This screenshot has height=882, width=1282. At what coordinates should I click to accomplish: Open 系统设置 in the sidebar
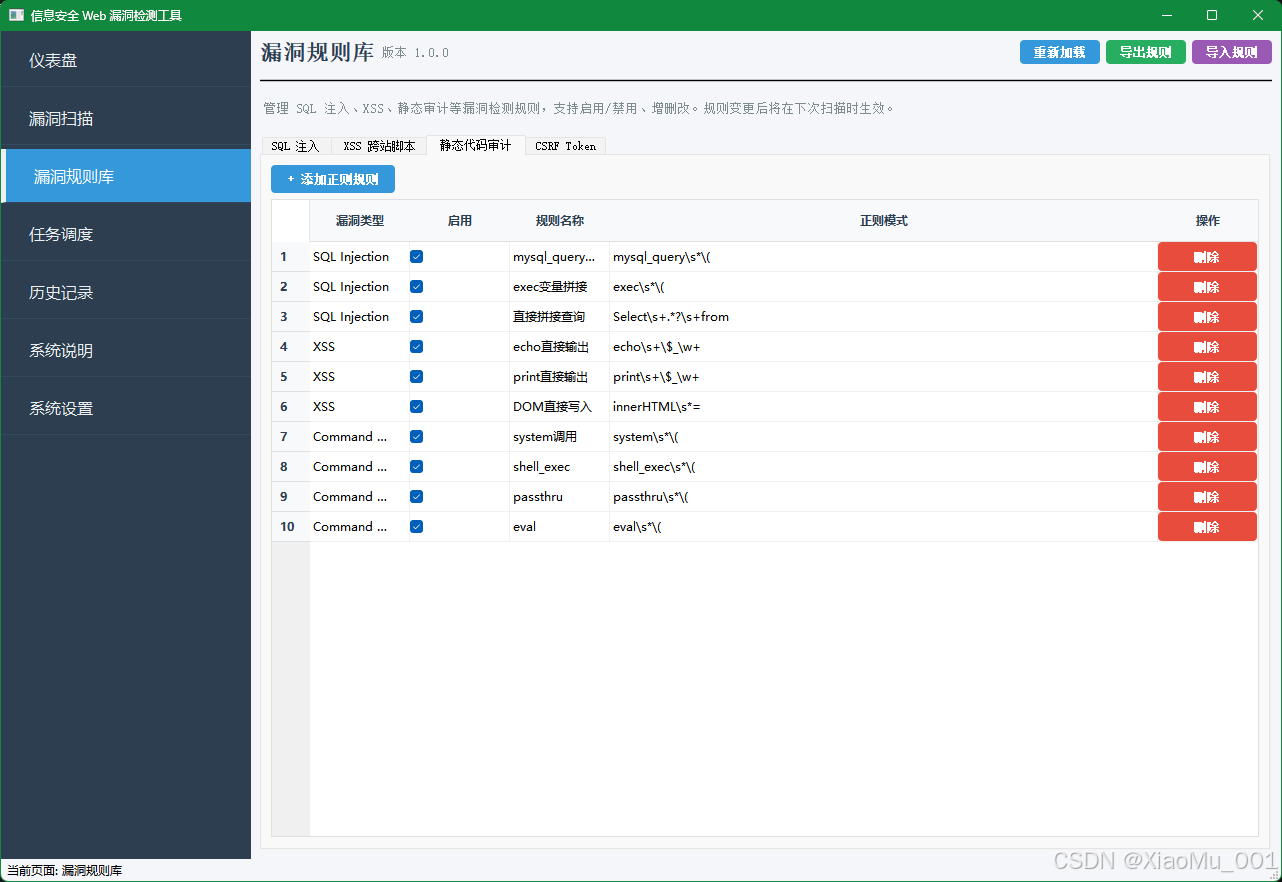(125, 409)
